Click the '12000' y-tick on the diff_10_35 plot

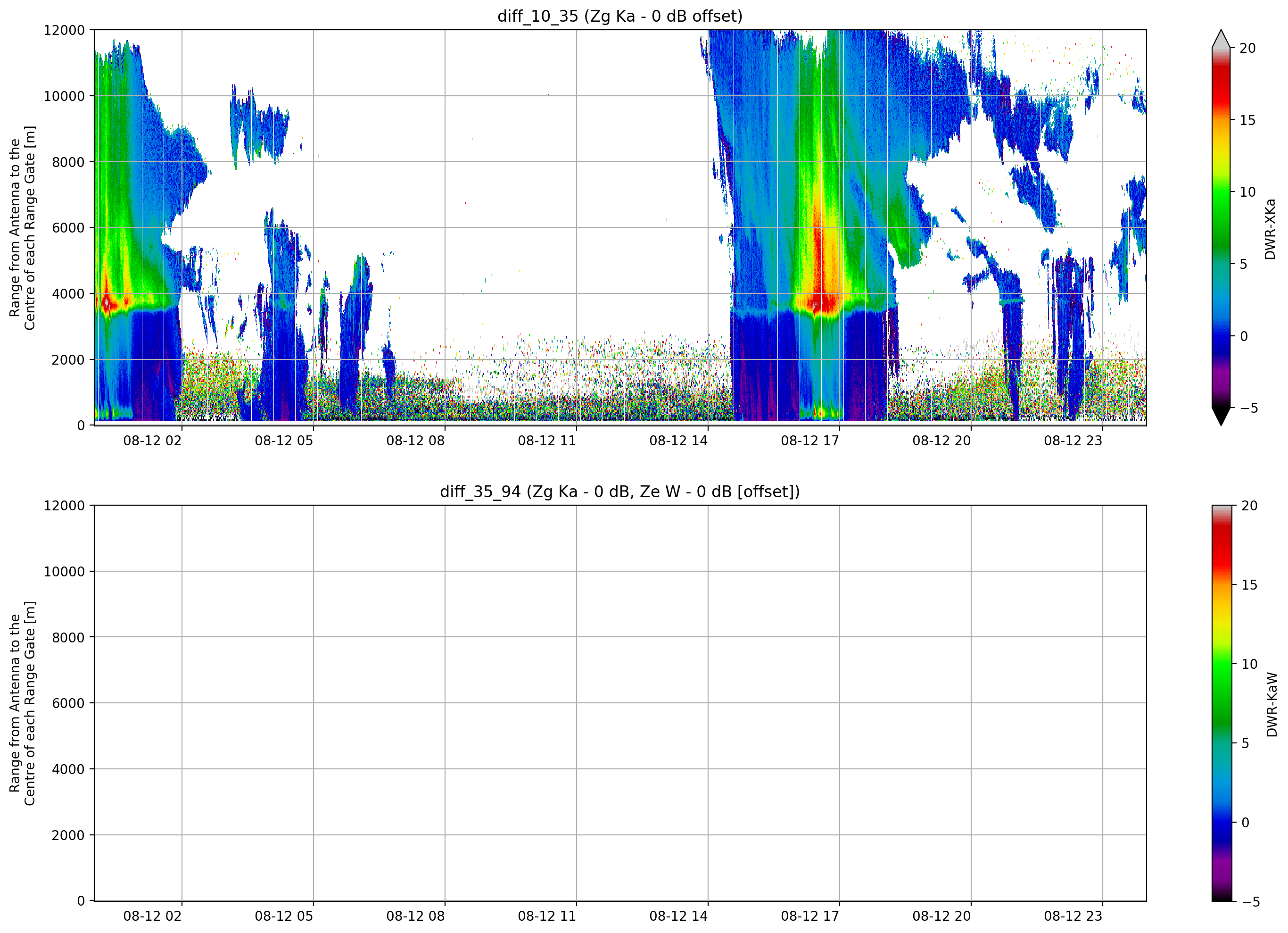pyautogui.click(x=64, y=30)
